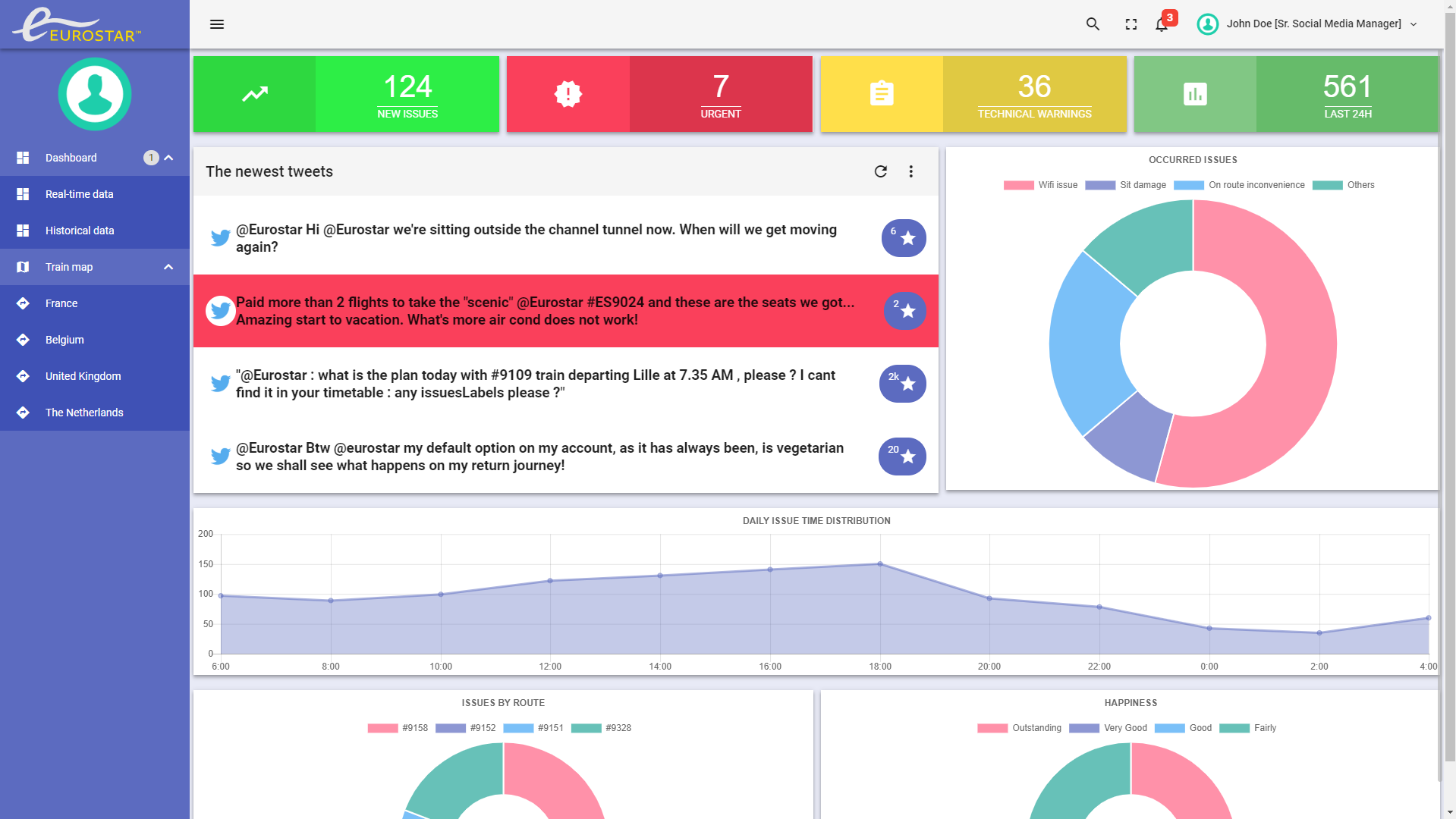Star the #ES9024 seats tweet (2)
This screenshot has height=819, width=1456.
click(x=904, y=311)
